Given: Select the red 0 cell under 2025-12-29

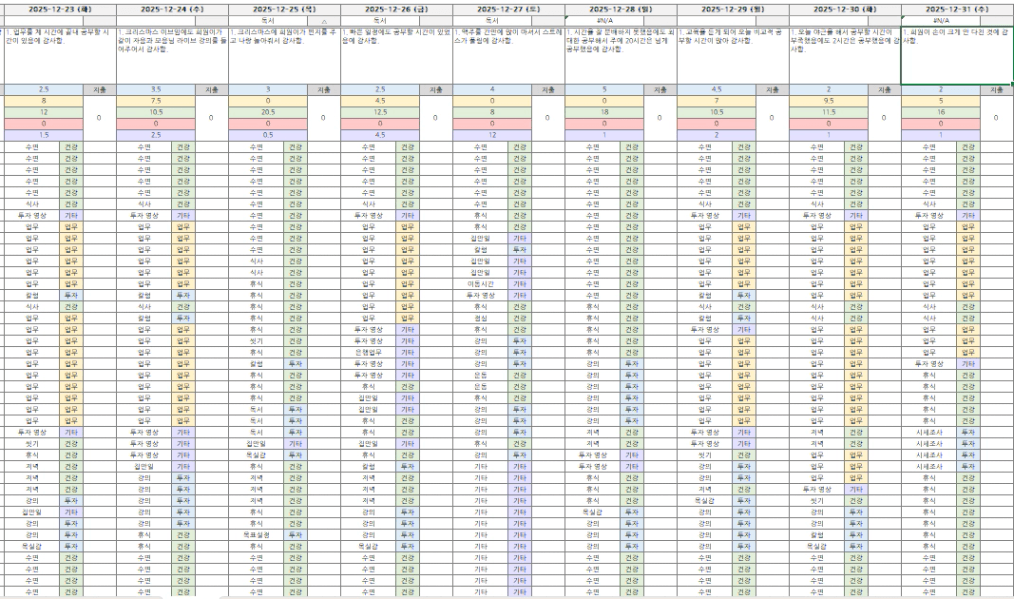Looking at the screenshot, I should coord(717,124).
